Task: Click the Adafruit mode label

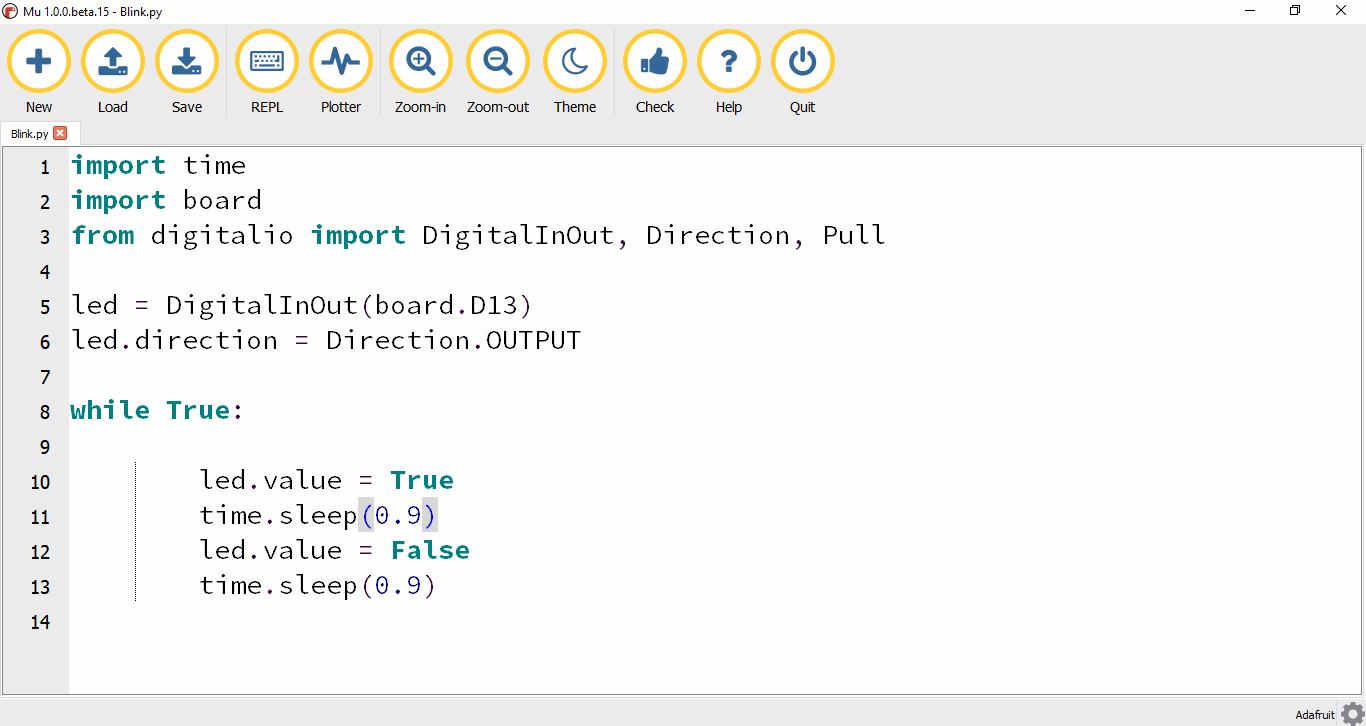Action: click(x=1313, y=714)
